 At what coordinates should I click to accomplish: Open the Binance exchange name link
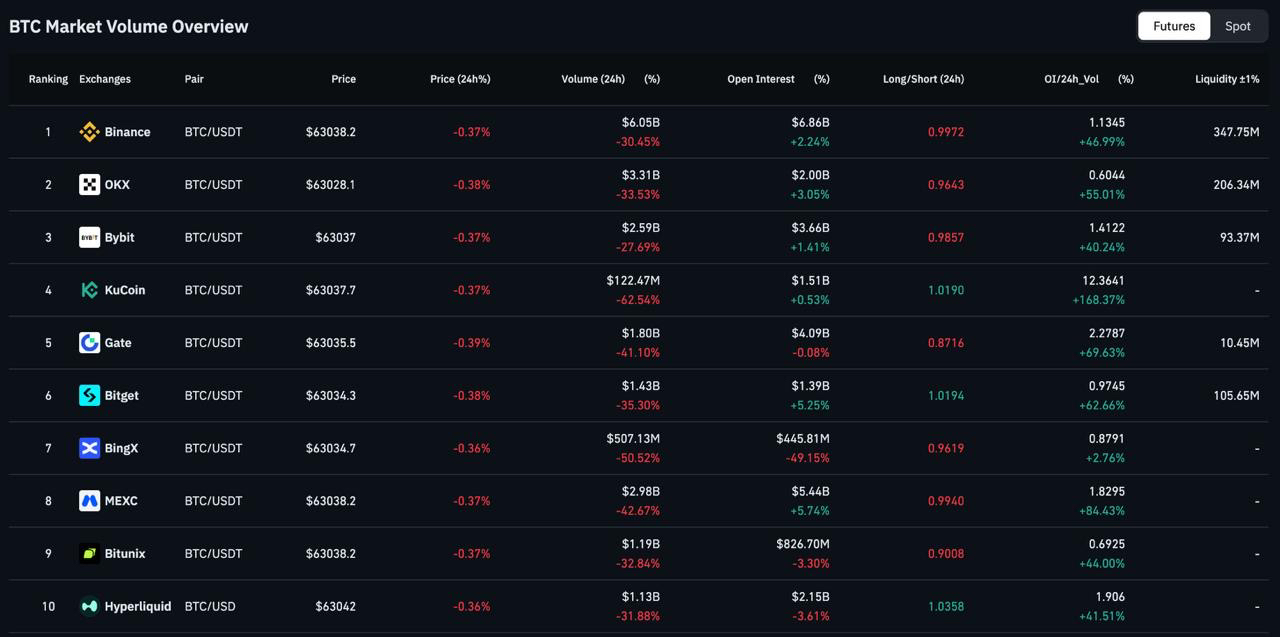click(127, 132)
